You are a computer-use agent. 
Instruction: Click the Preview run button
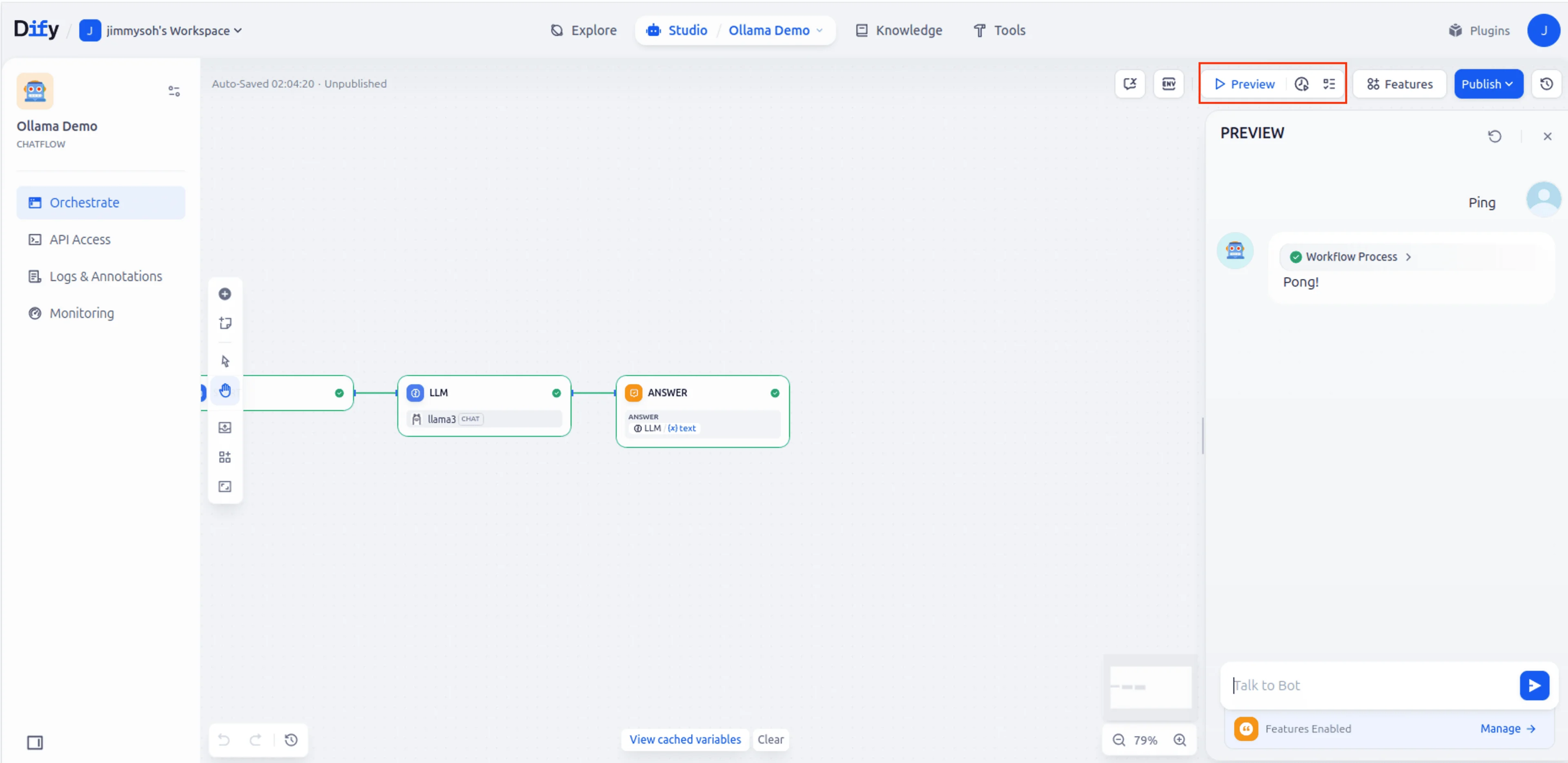[1244, 84]
